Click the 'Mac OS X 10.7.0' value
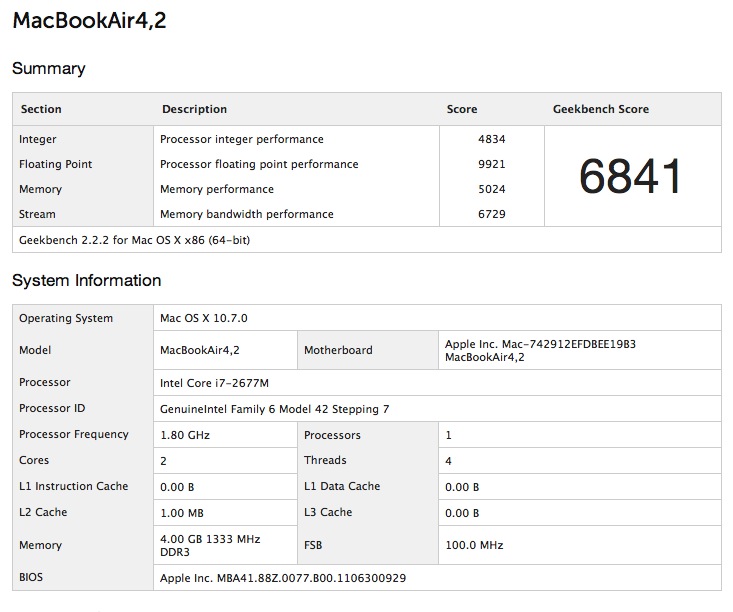 (204, 318)
